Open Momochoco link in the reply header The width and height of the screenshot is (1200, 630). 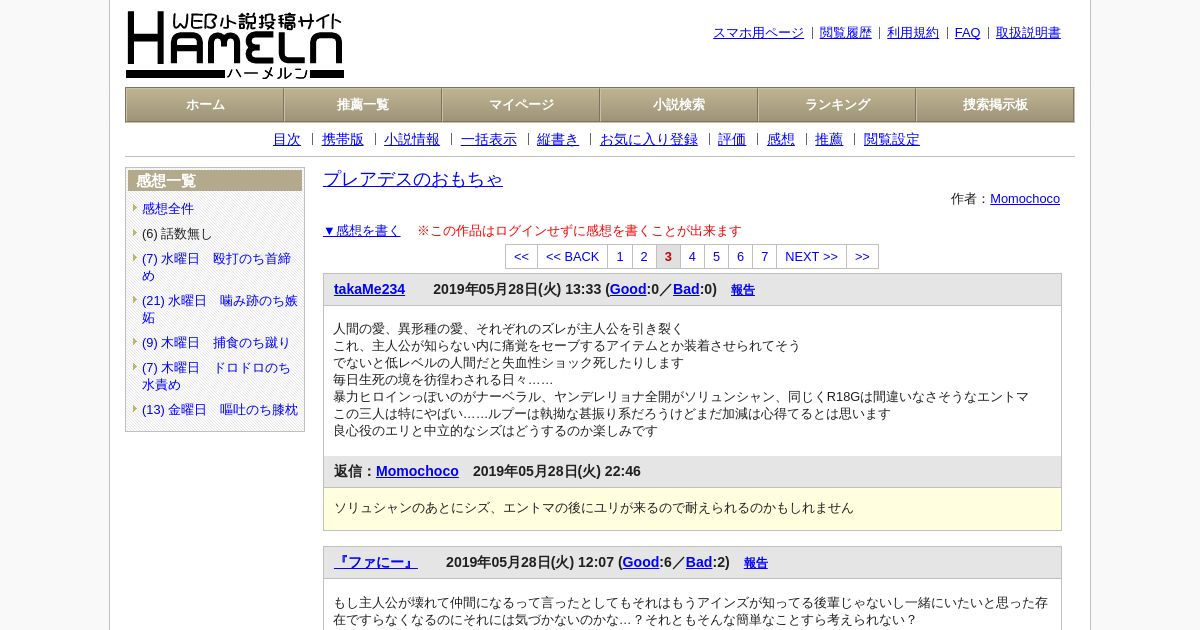tap(417, 472)
